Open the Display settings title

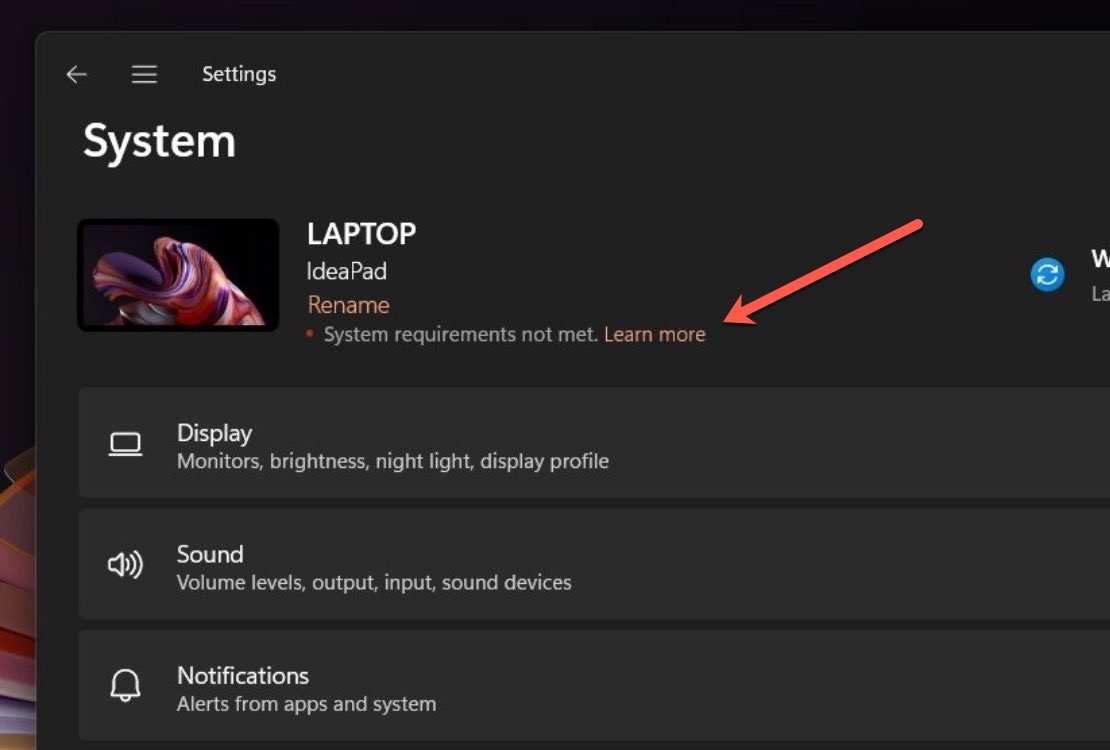click(x=214, y=433)
